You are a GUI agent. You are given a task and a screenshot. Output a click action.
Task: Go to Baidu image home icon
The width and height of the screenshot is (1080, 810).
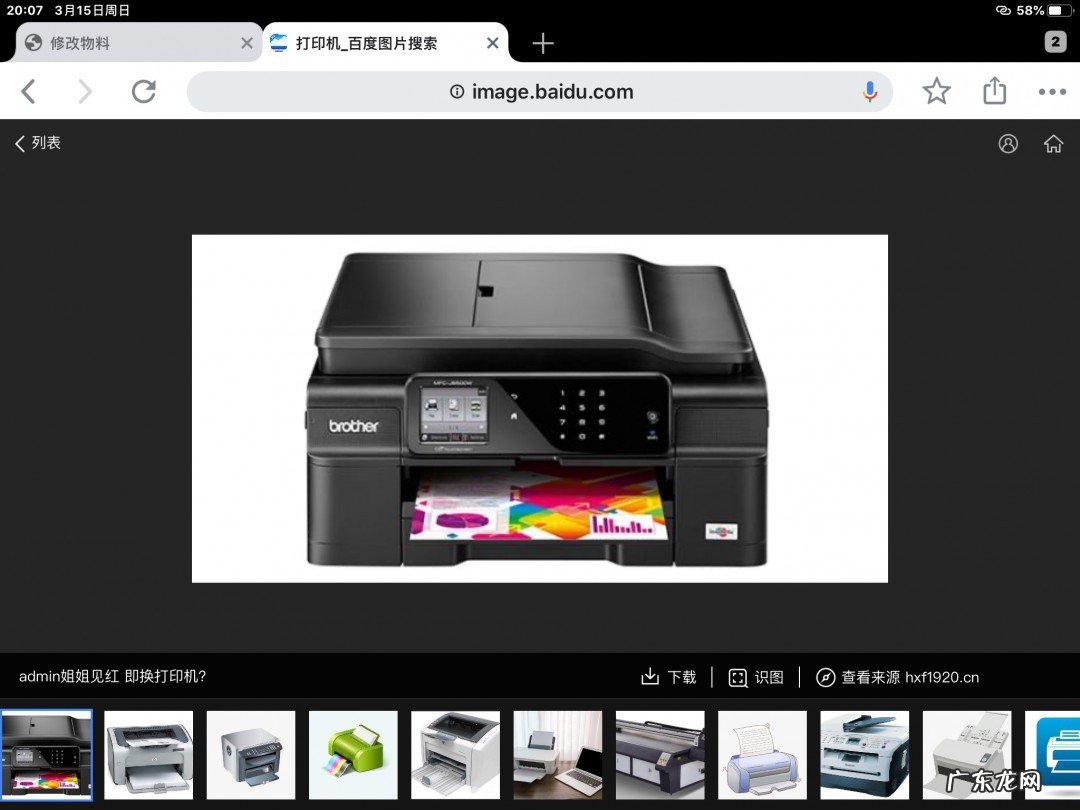click(1053, 144)
